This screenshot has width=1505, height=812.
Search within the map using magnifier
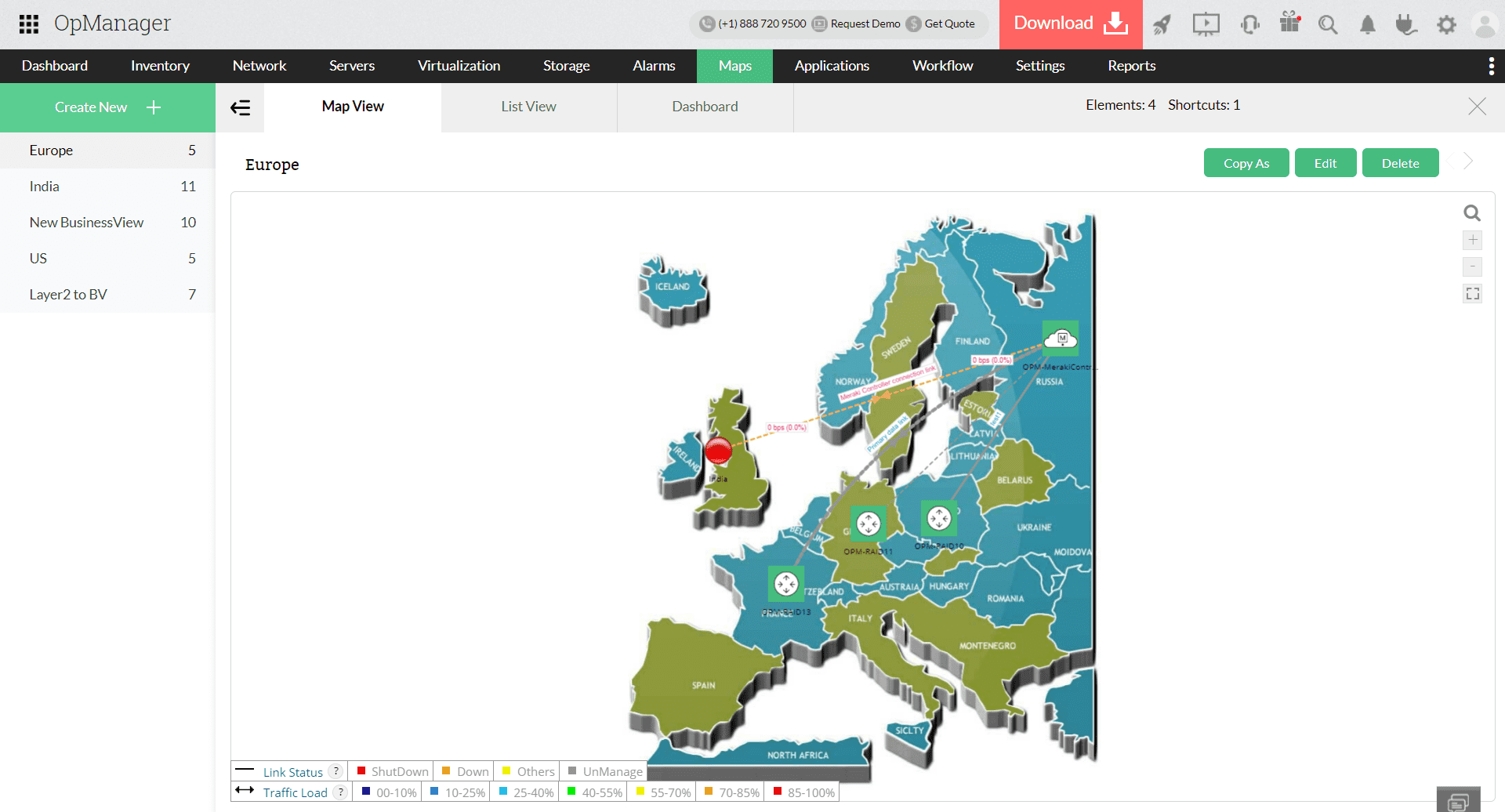(1472, 213)
